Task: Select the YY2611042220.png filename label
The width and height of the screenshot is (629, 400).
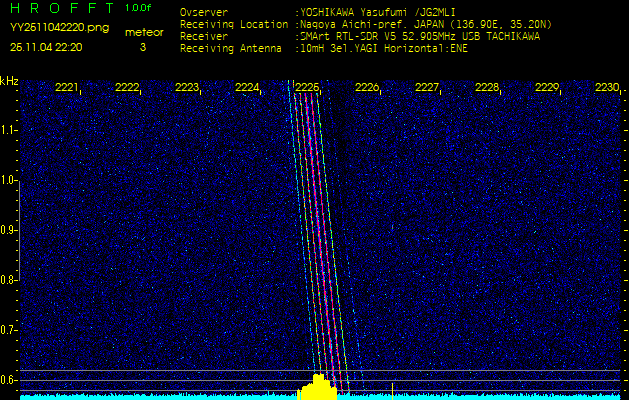Action: tap(59, 28)
